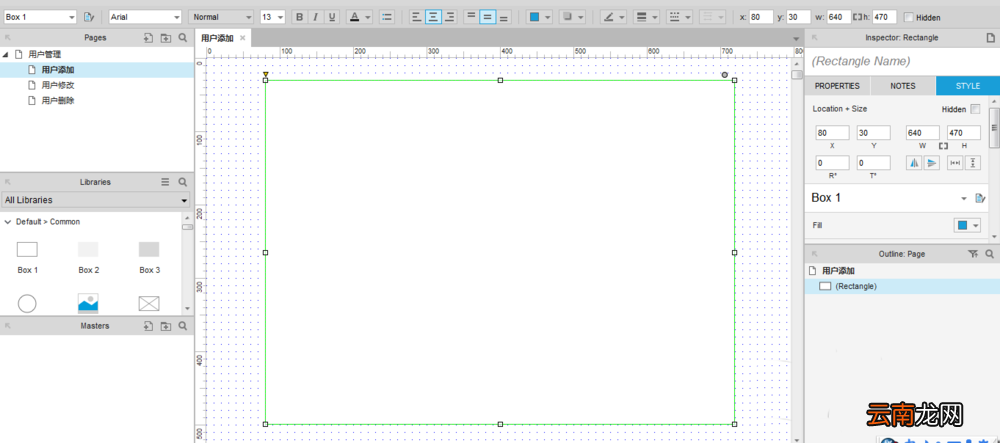Viewport: 1000px width, 443px height.
Task: Add a new master in Masters panel
Action: 148,326
